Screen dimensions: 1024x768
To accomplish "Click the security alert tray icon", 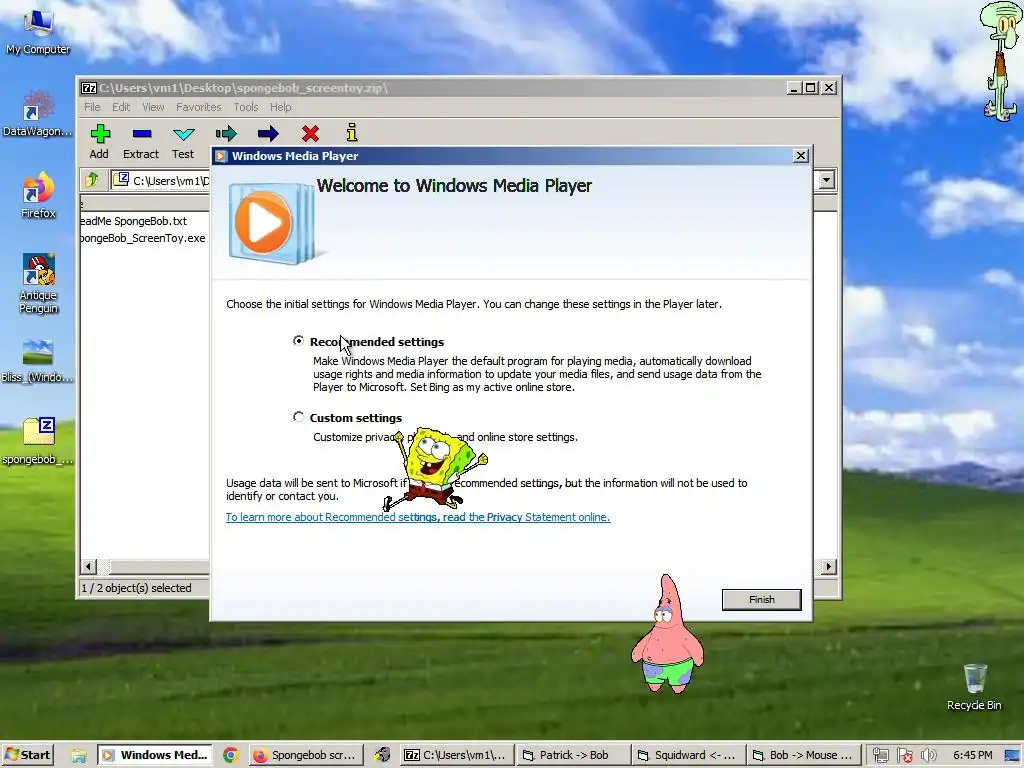I will [x=904, y=755].
